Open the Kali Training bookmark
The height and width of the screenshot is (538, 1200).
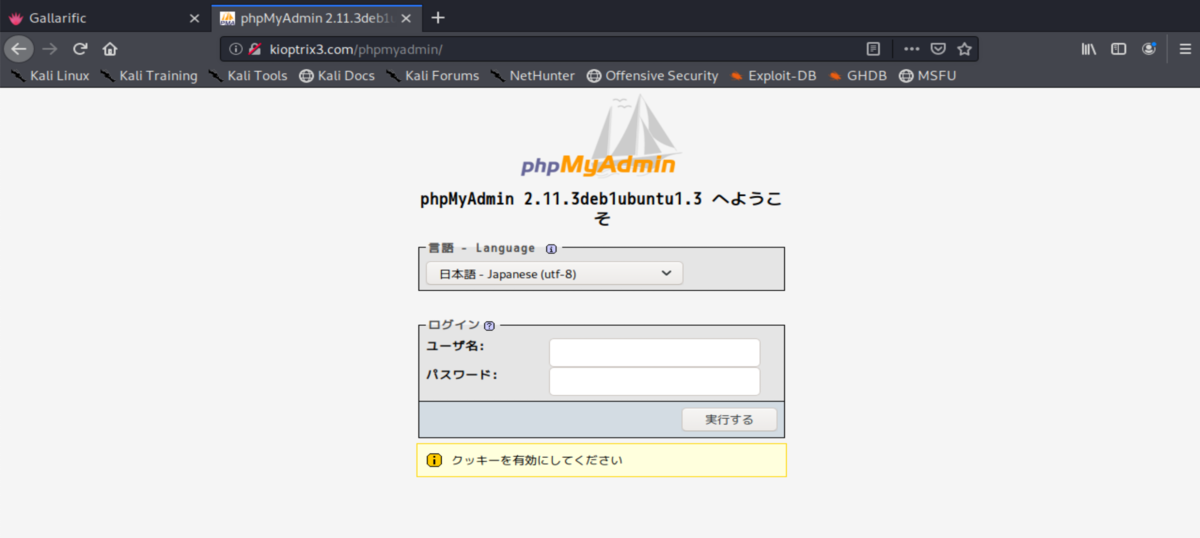149,75
